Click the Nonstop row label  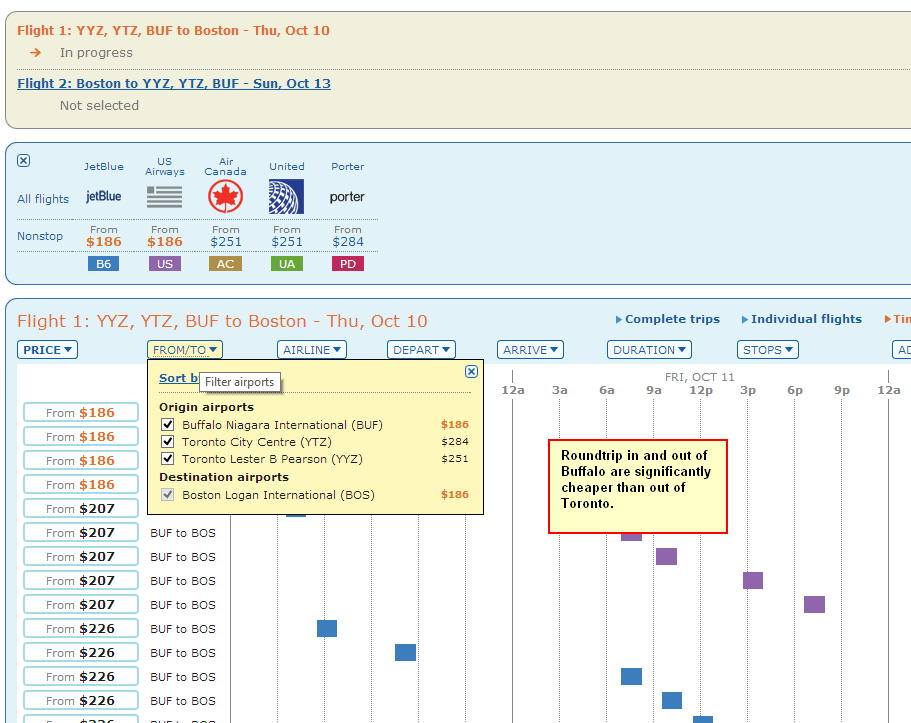click(40, 236)
